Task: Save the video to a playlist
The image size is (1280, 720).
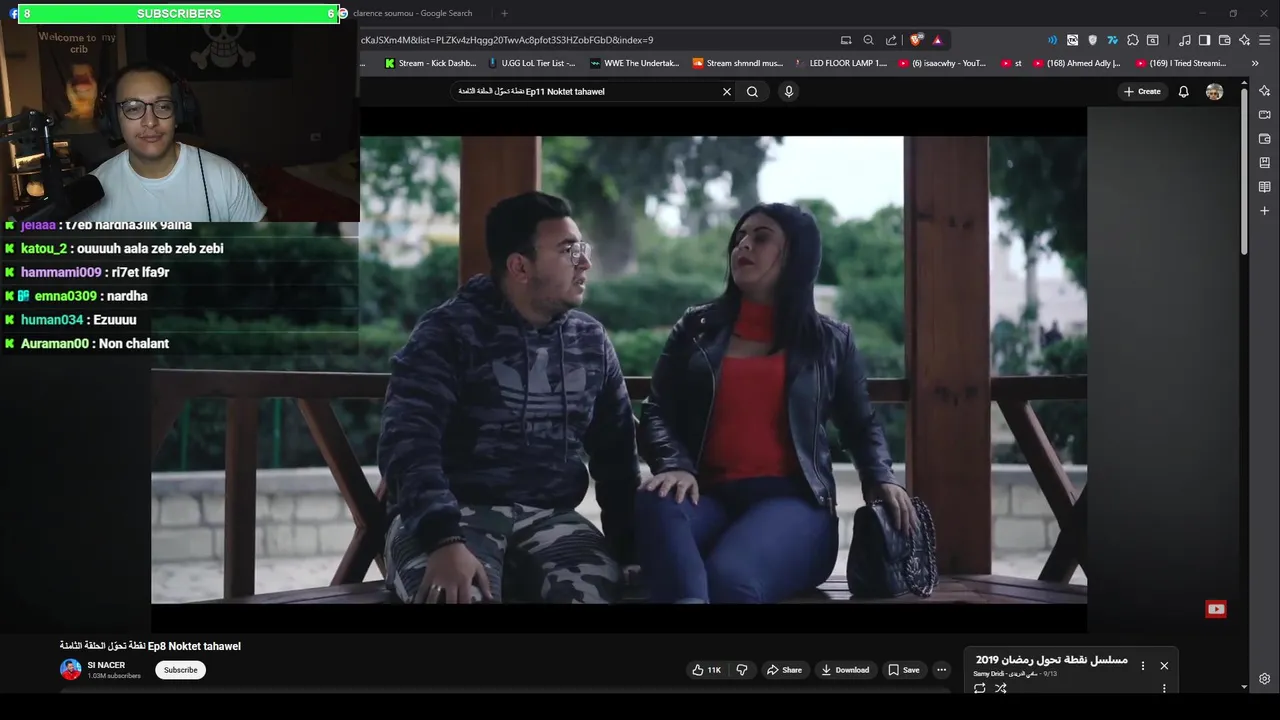Action: (904, 670)
